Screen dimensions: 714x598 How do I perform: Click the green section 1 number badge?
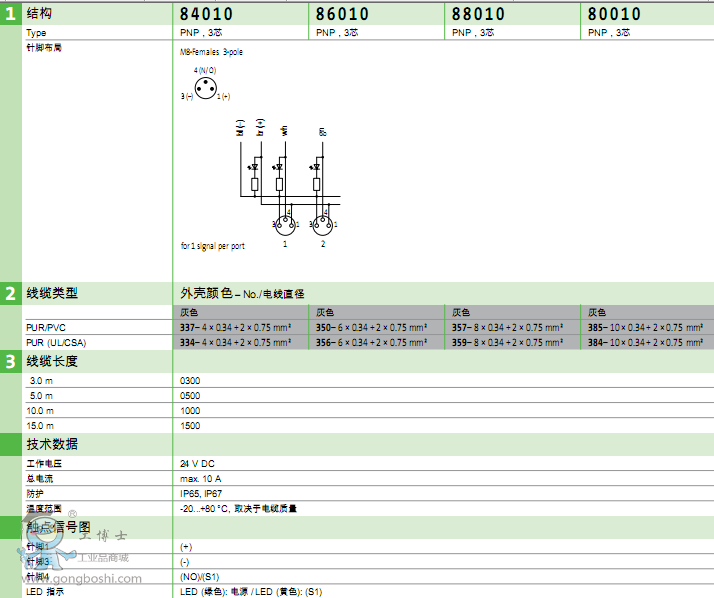click(10, 14)
